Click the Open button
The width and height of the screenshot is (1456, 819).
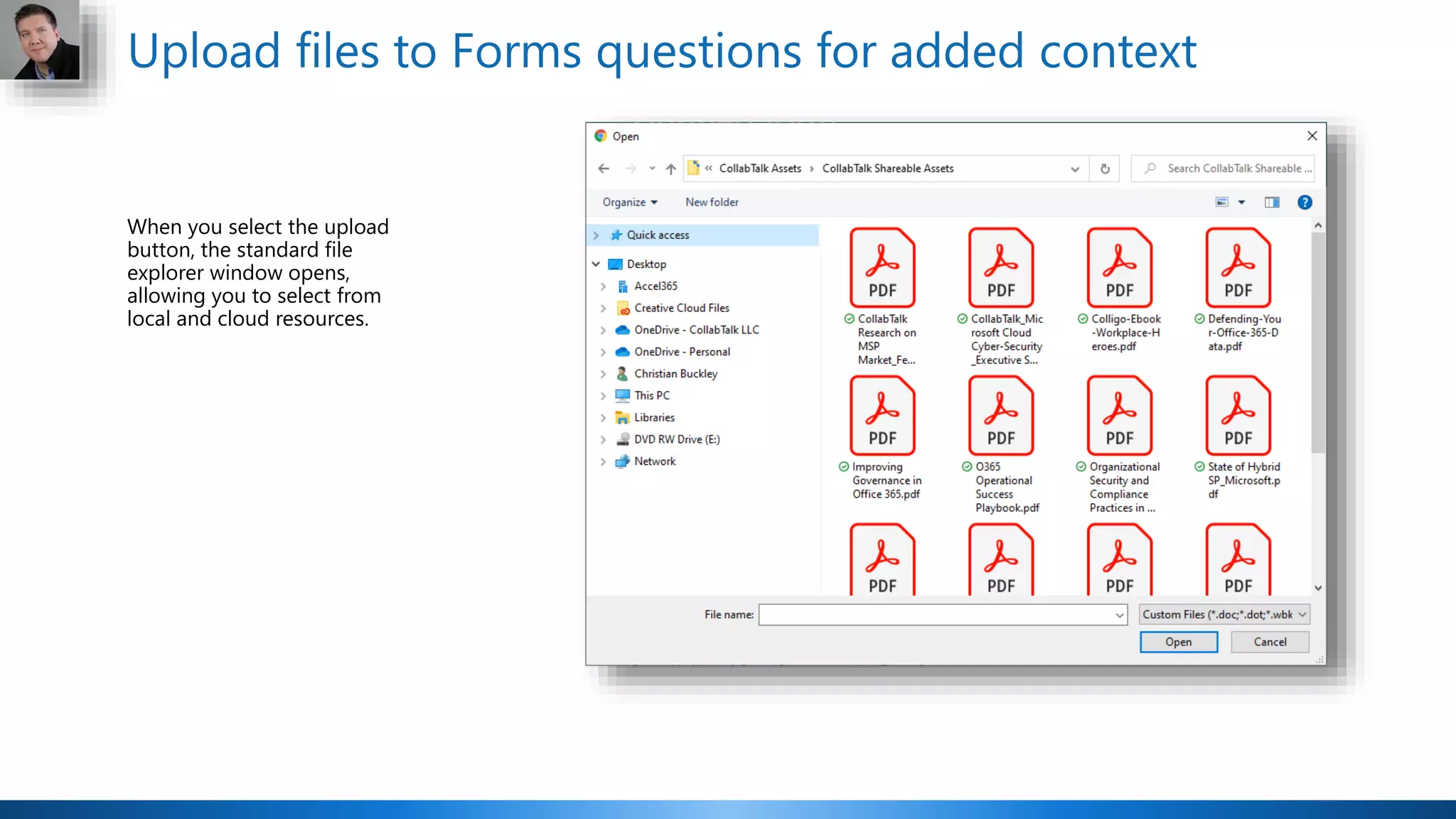click(1179, 642)
